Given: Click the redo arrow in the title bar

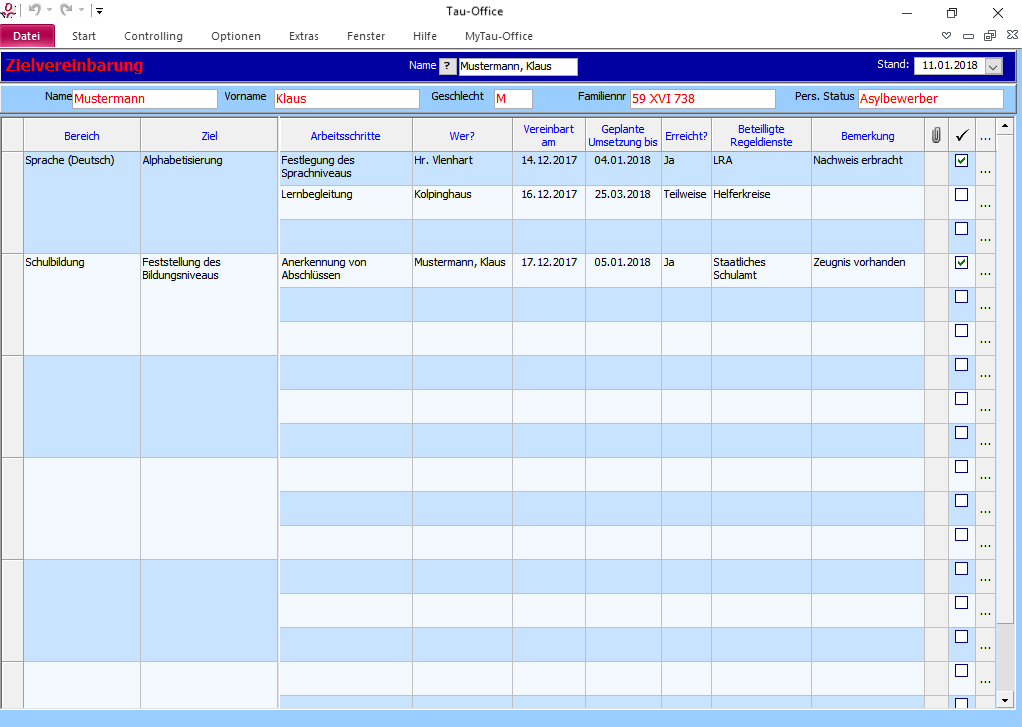Looking at the screenshot, I should pos(66,11).
